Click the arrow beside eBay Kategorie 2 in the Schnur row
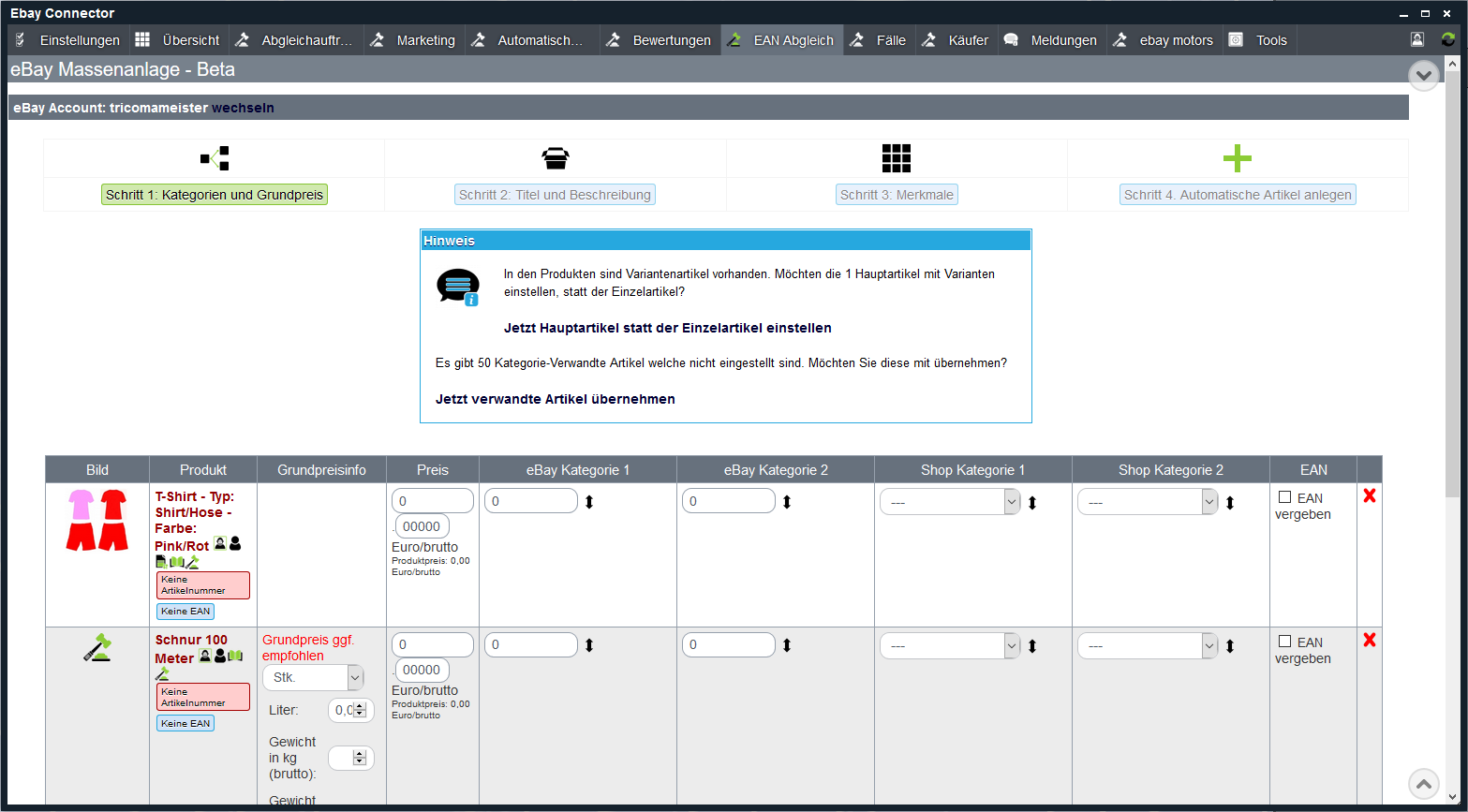Viewport: 1468px width, 812px height. coord(787,645)
